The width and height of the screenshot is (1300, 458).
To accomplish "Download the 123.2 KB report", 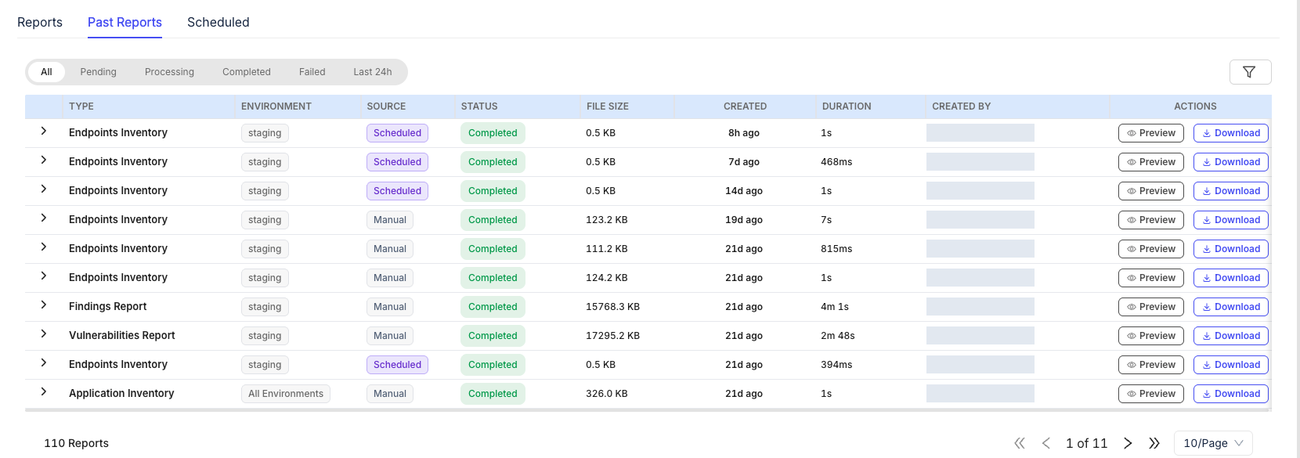I will coord(1231,220).
